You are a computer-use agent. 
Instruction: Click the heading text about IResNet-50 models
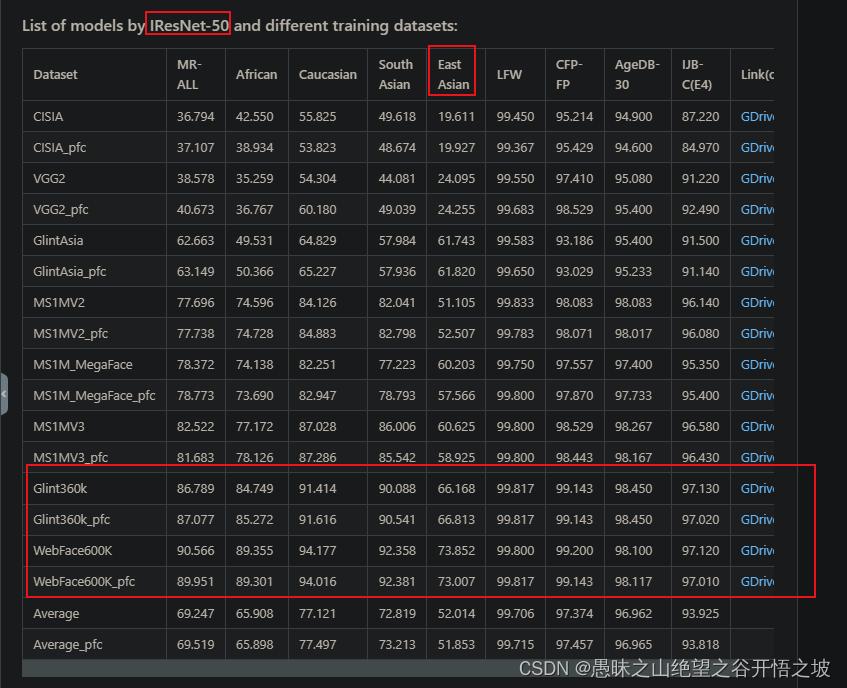[240, 25]
